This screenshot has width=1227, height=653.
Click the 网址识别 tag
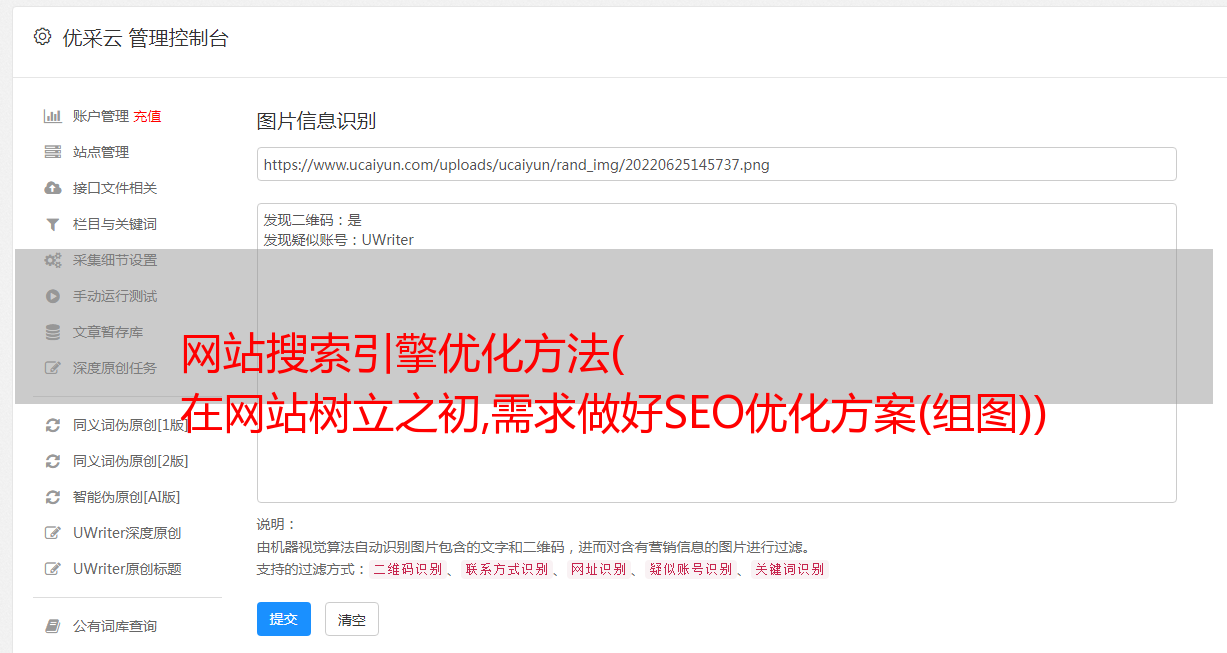[x=598, y=569]
